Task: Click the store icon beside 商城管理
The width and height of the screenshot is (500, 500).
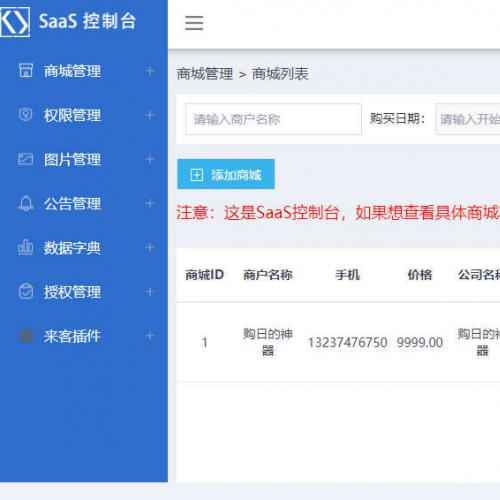Action: pyautogui.click(x=26, y=70)
